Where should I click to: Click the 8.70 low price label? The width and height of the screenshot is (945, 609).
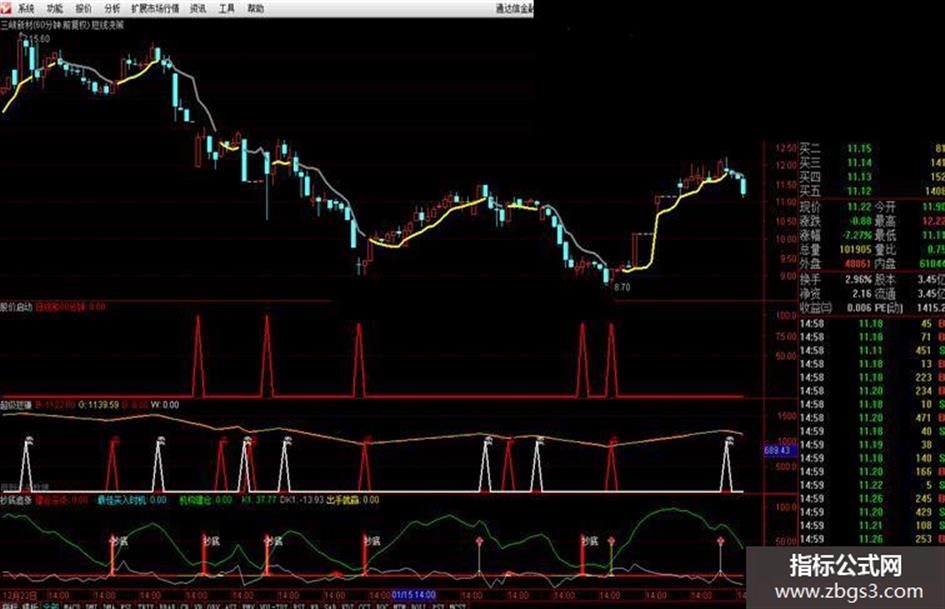tap(622, 288)
